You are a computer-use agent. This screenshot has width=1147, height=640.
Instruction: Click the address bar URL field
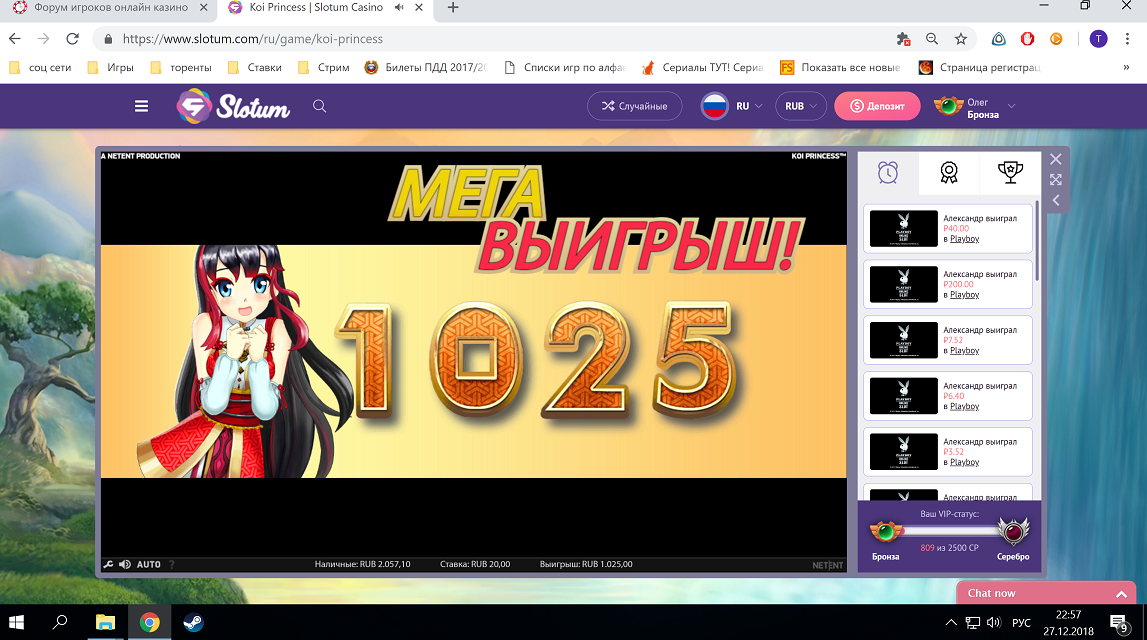(x=497, y=39)
